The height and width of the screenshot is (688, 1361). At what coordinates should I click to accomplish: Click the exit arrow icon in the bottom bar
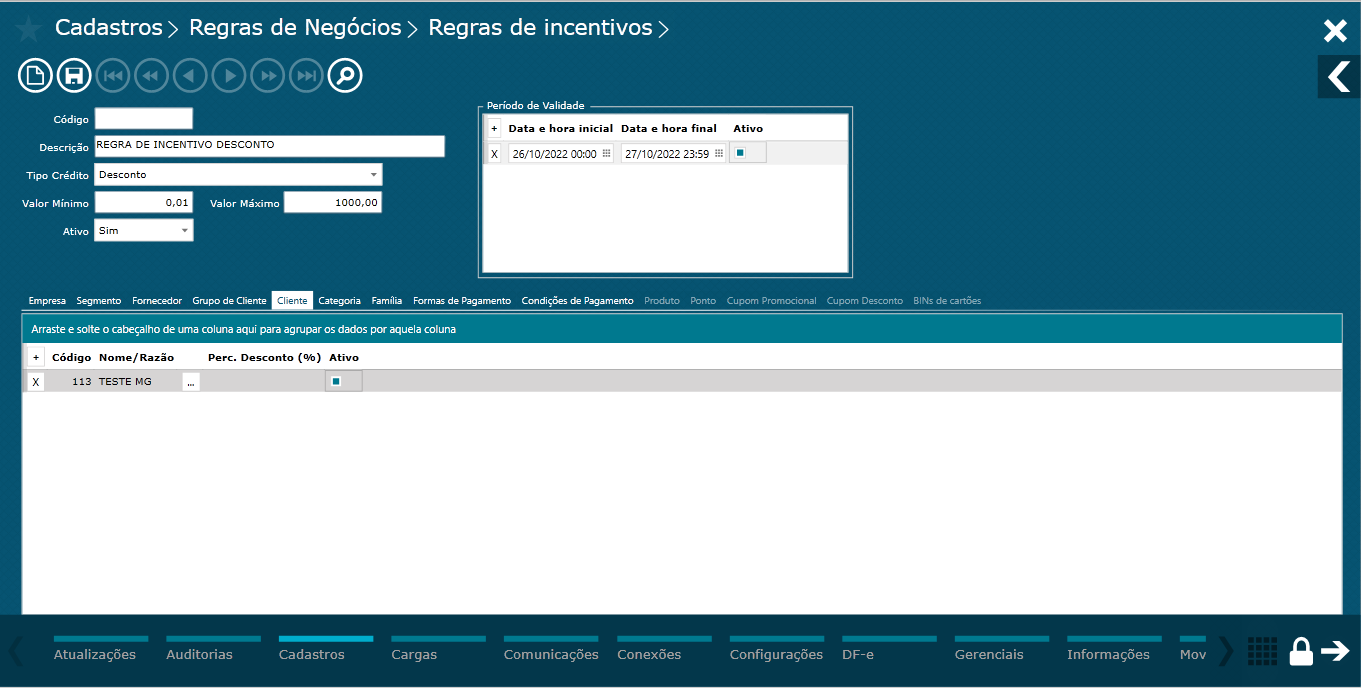click(1336, 651)
